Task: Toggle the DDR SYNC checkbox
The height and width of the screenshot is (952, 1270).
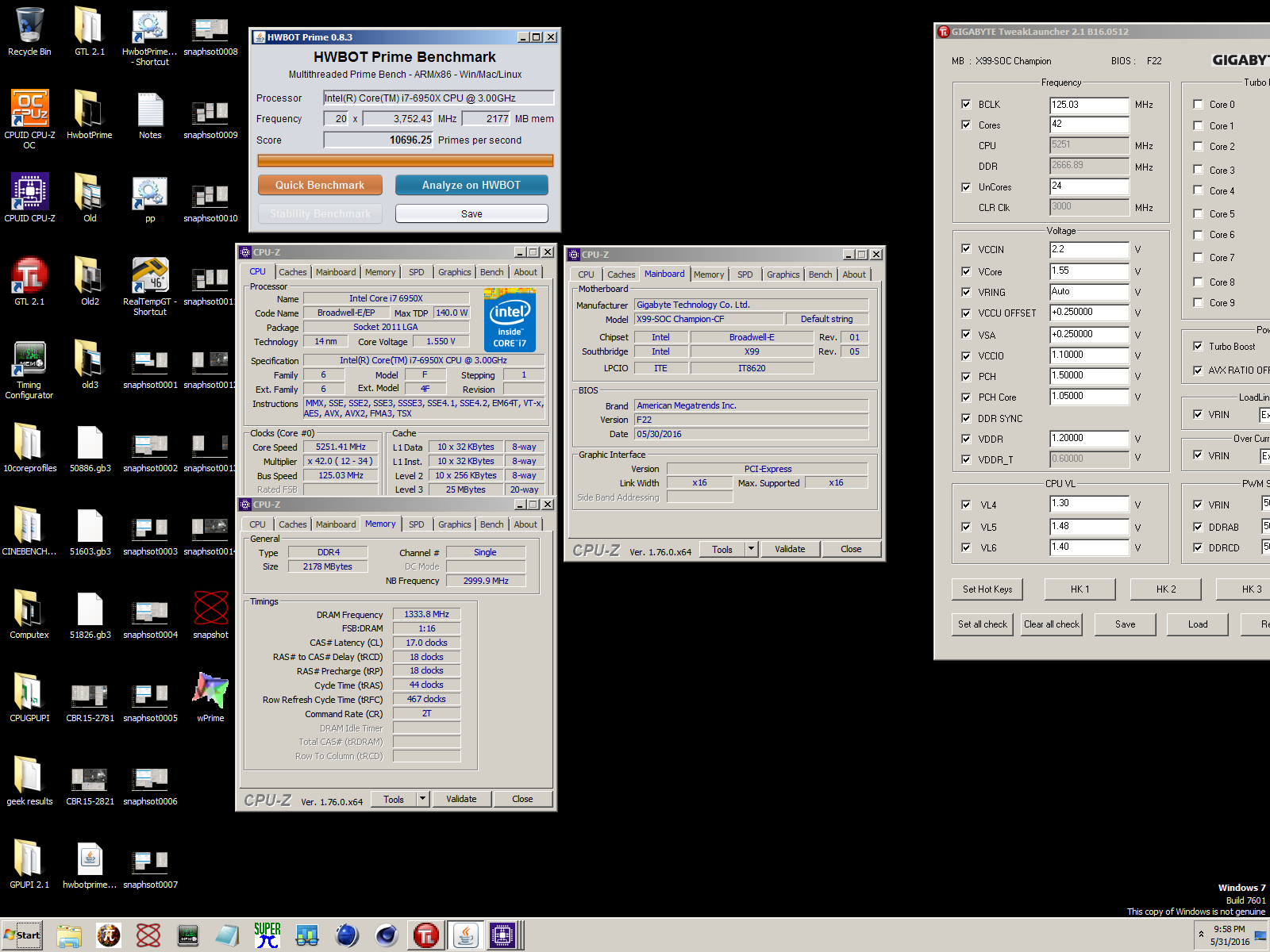Action: point(966,418)
